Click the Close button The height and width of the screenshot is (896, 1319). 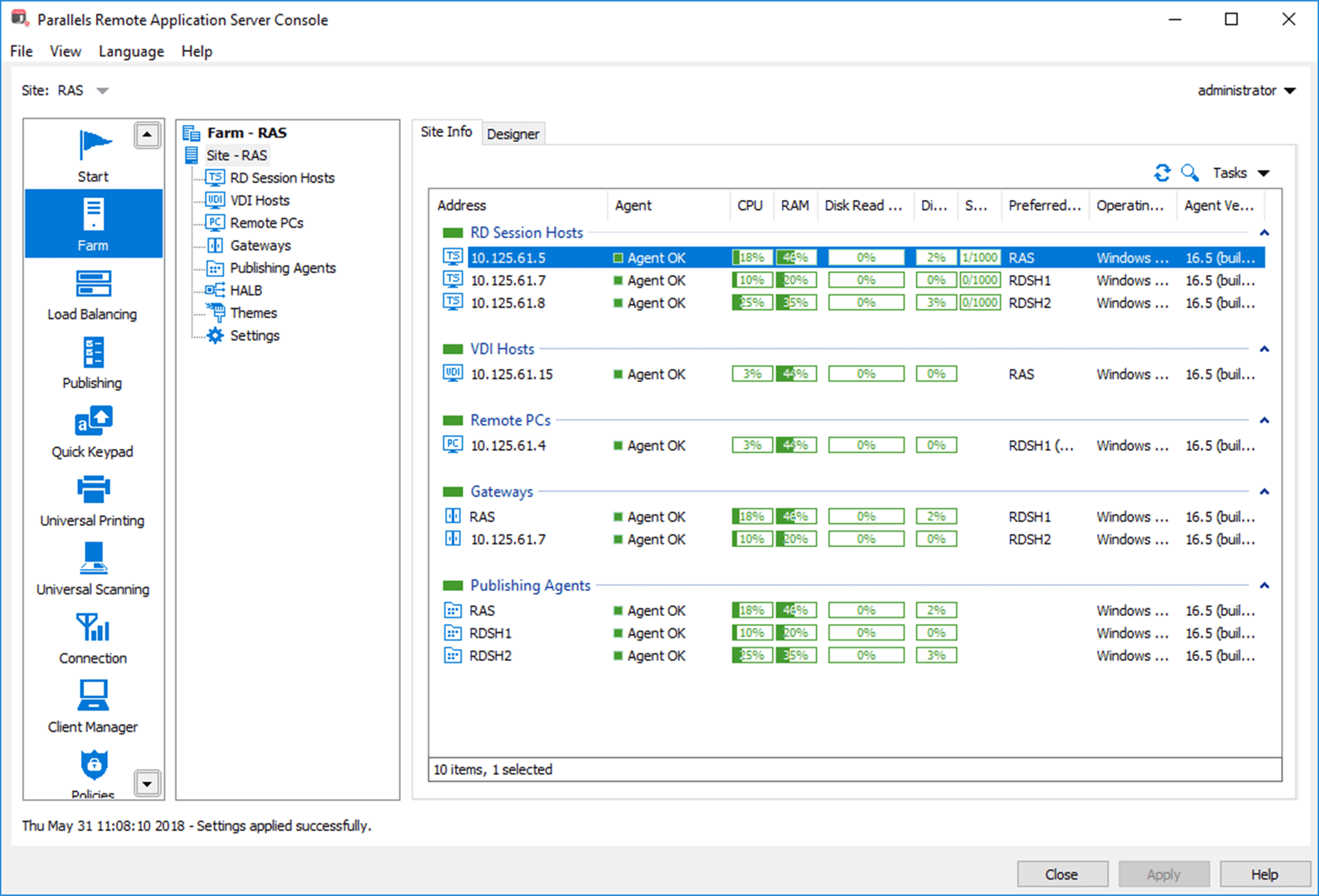click(1062, 874)
